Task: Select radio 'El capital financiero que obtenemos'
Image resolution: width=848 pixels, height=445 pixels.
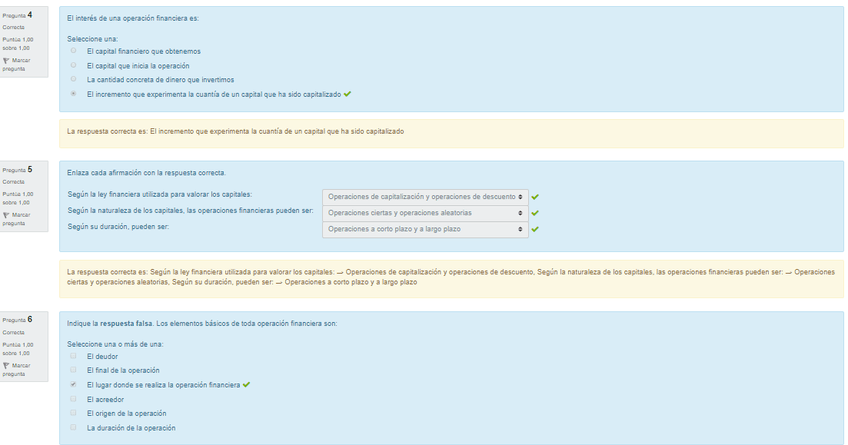Action: pyautogui.click(x=73, y=50)
